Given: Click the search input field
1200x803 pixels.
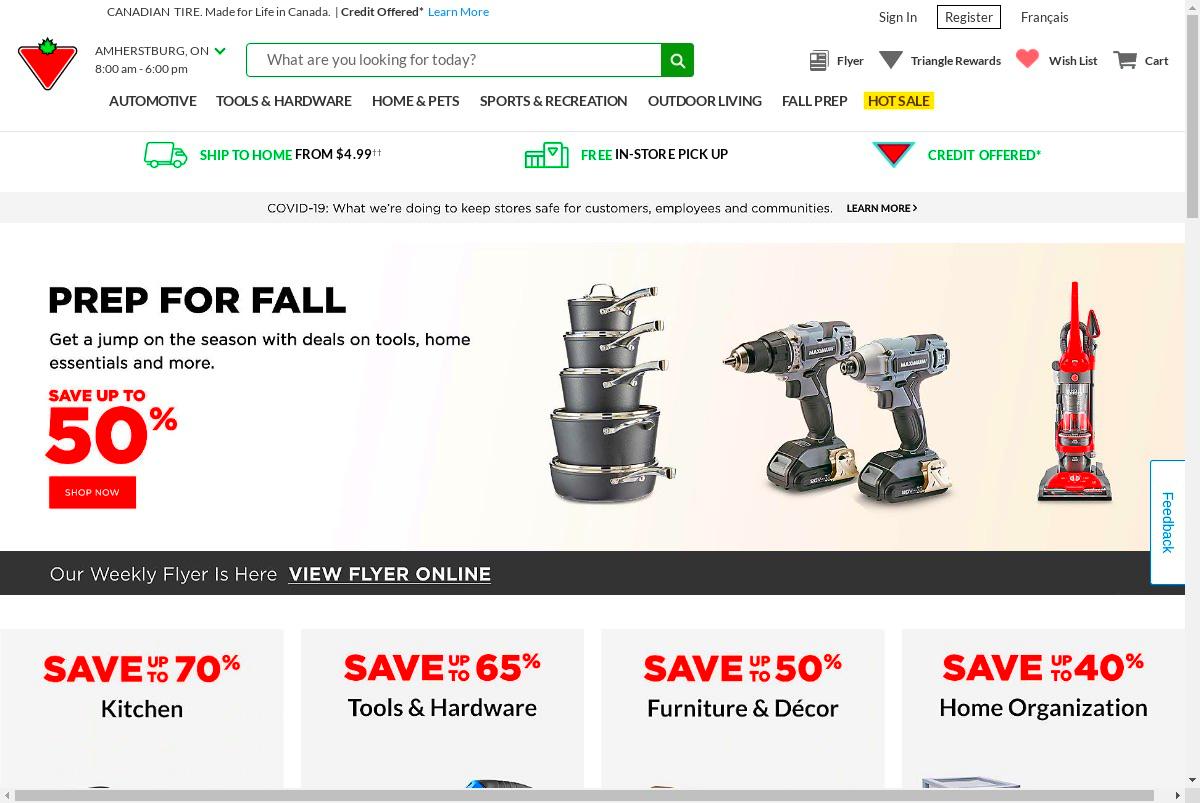Looking at the screenshot, I should [x=454, y=60].
